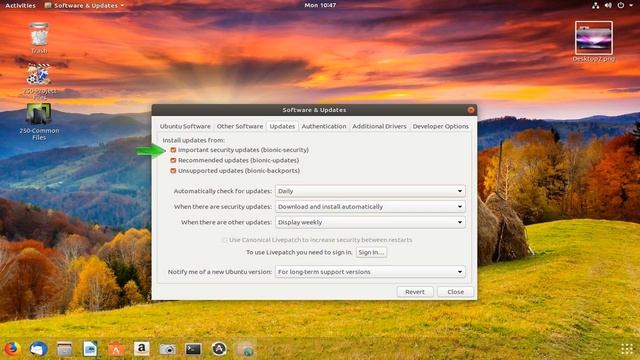640x360 pixels.
Task: Switch to the Ubuntu Software tab
Action: coord(185,127)
